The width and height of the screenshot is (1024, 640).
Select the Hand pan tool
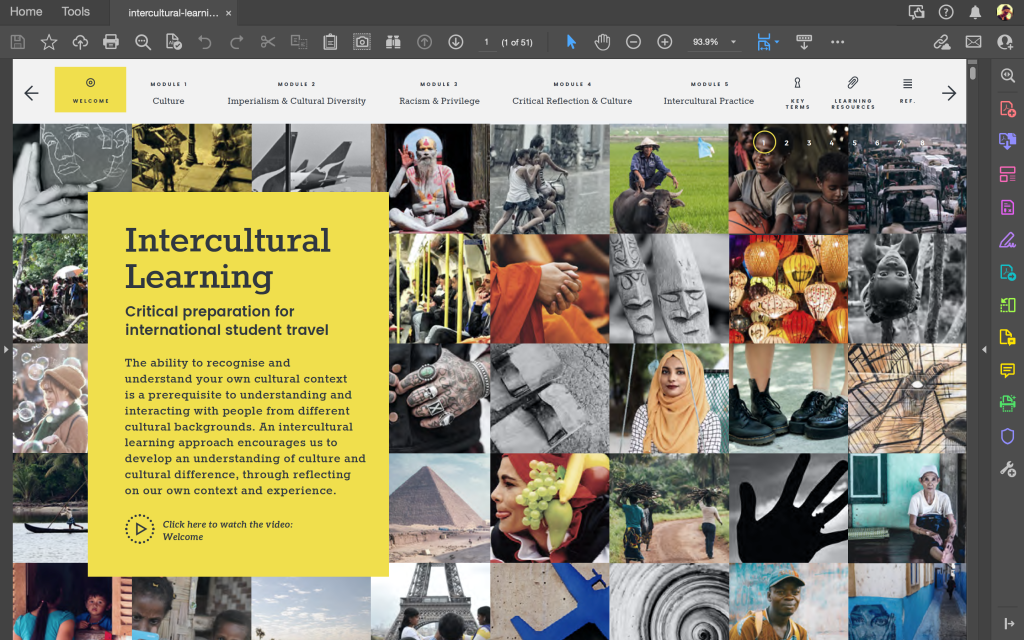pyautogui.click(x=602, y=42)
